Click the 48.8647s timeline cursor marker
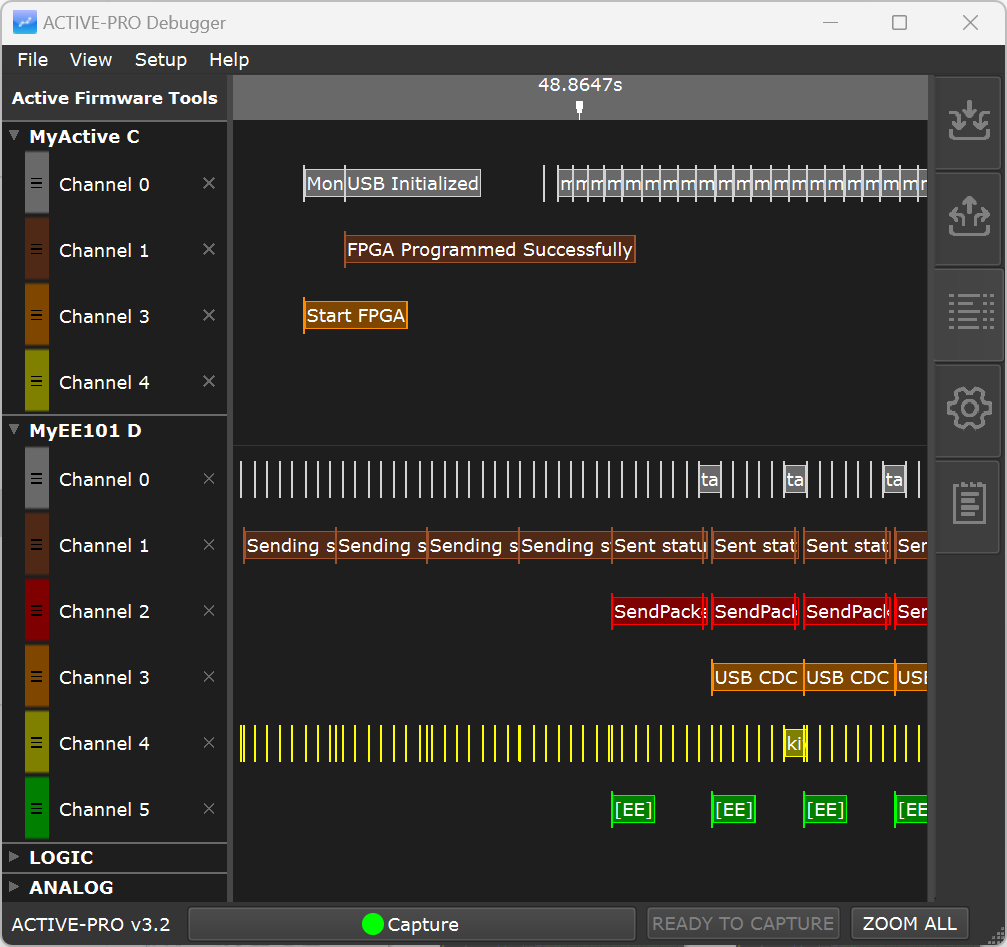This screenshot has width=1007, height=947. click(x=580, y=108)
